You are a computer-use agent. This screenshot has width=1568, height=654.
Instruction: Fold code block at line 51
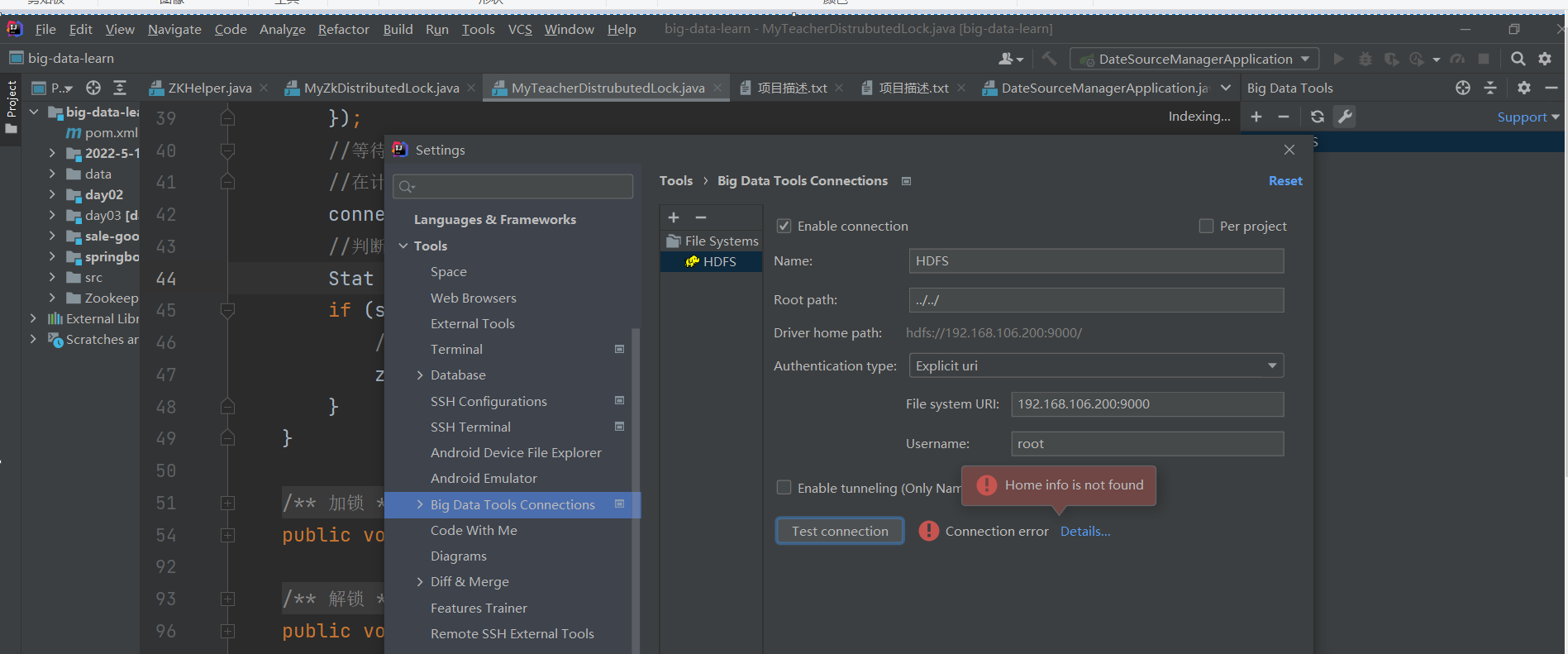227,503
